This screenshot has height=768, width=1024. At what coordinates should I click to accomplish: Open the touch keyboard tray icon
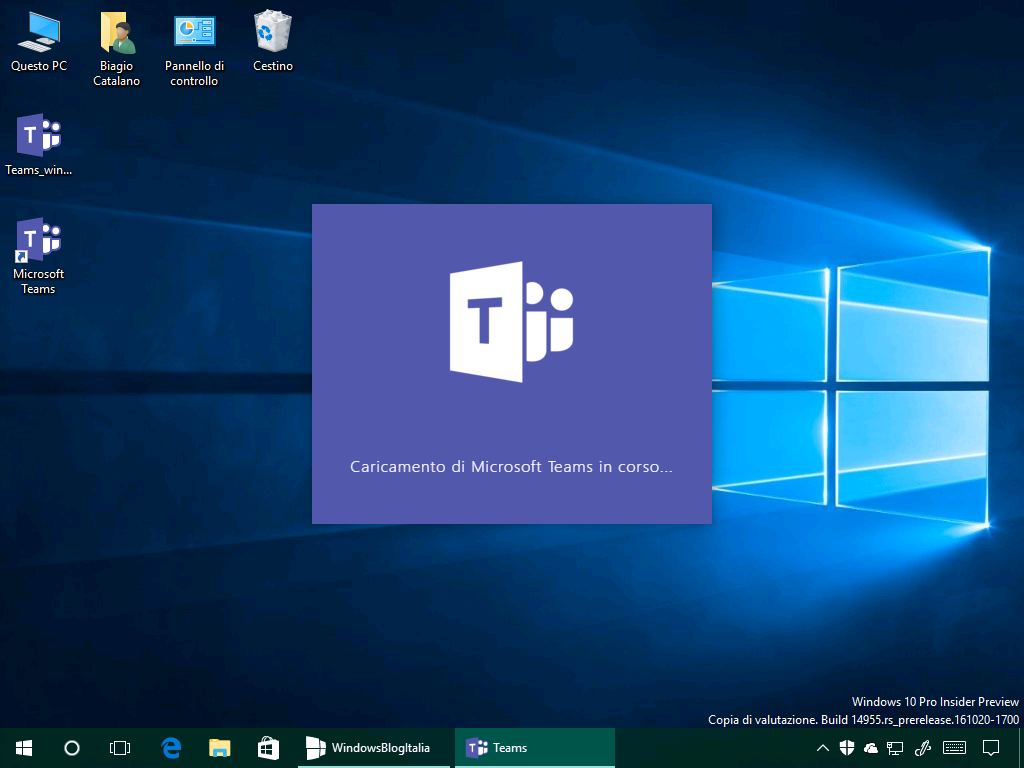click(955, 748)
